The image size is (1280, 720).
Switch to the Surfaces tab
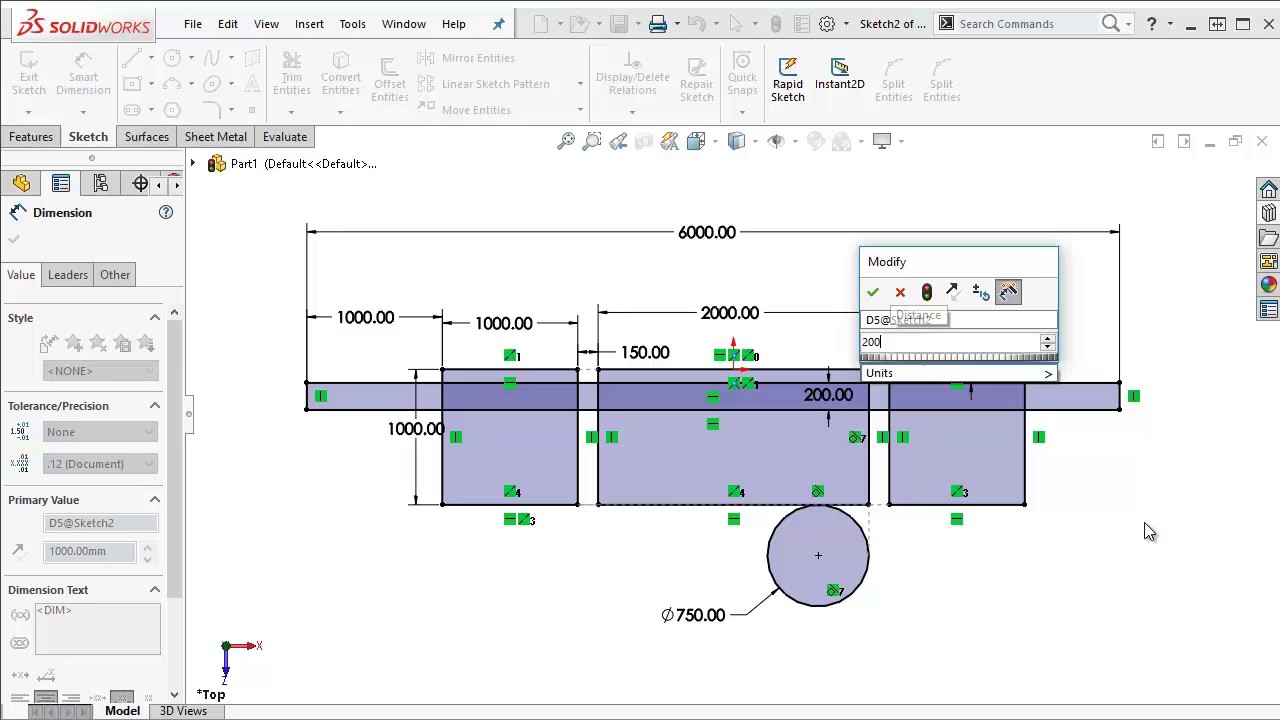point(147,137)
